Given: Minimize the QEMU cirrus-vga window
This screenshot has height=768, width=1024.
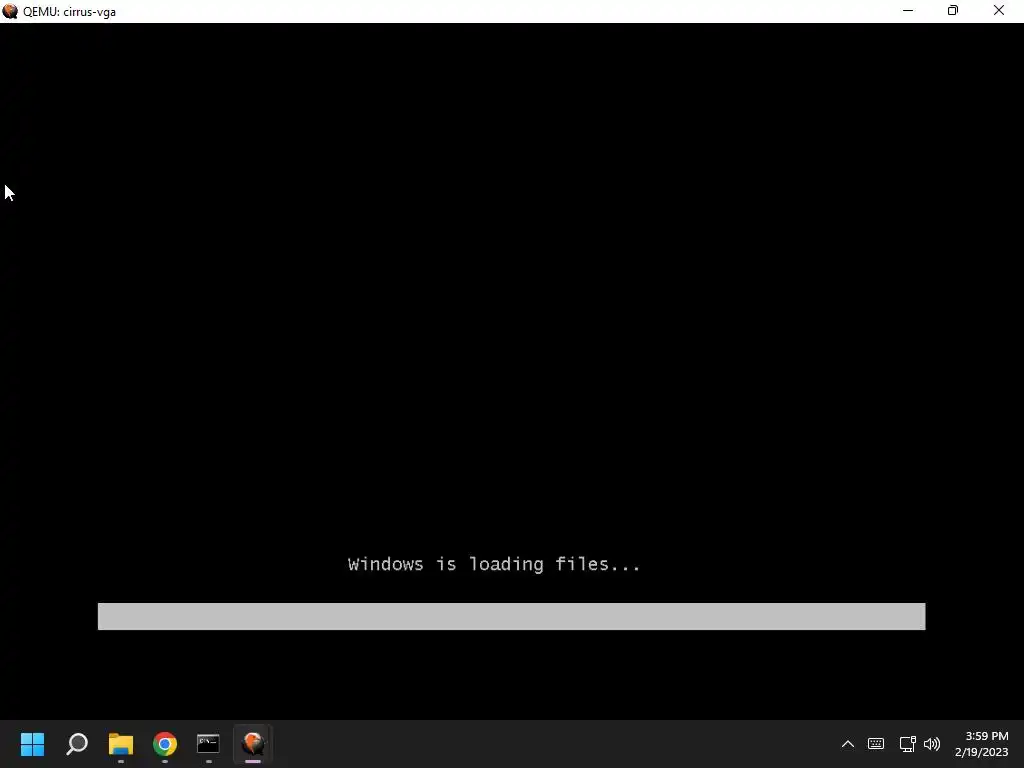Looking at the screenshot, I should [x=908, y=10].
